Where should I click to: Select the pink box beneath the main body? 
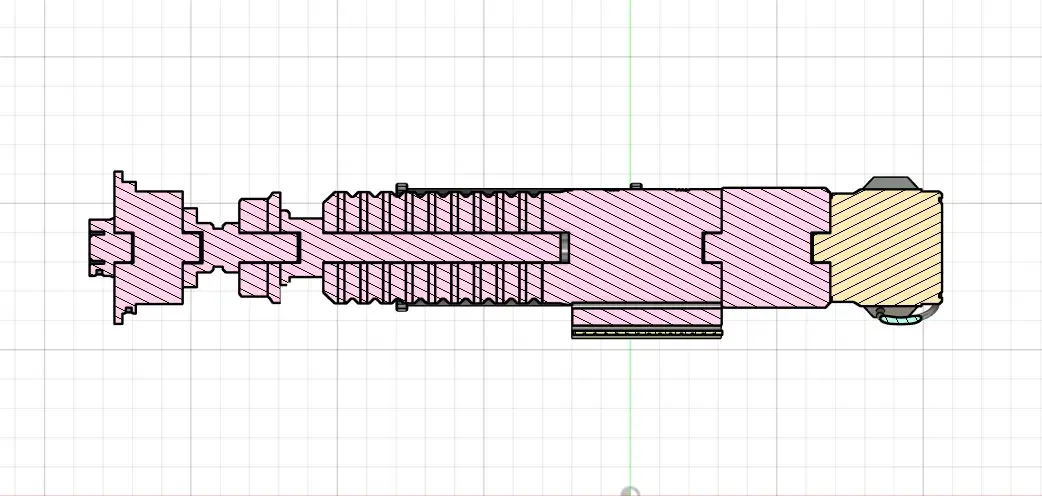[x=647, y=316]
